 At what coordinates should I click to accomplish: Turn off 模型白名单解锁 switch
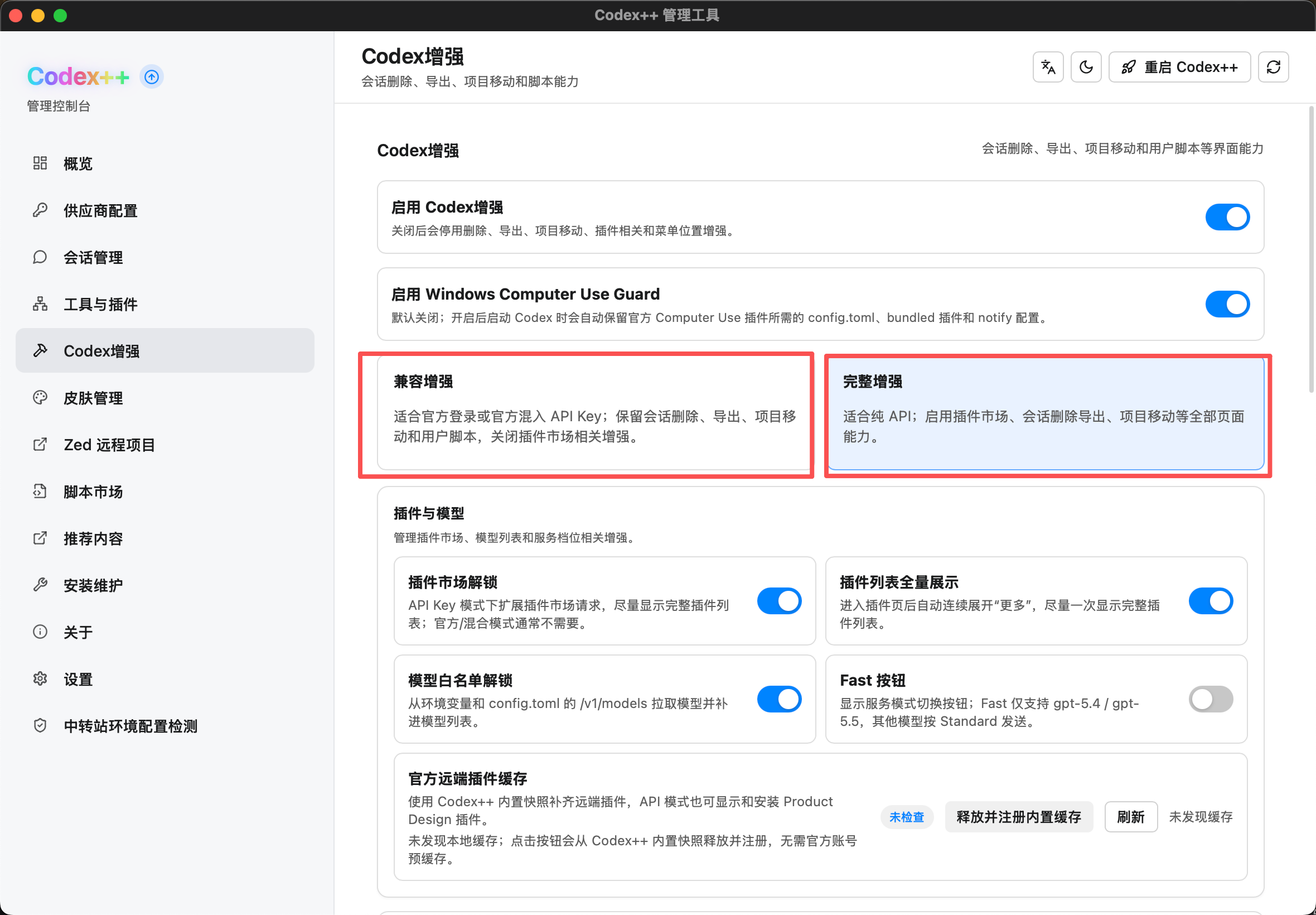click(779, 700)
